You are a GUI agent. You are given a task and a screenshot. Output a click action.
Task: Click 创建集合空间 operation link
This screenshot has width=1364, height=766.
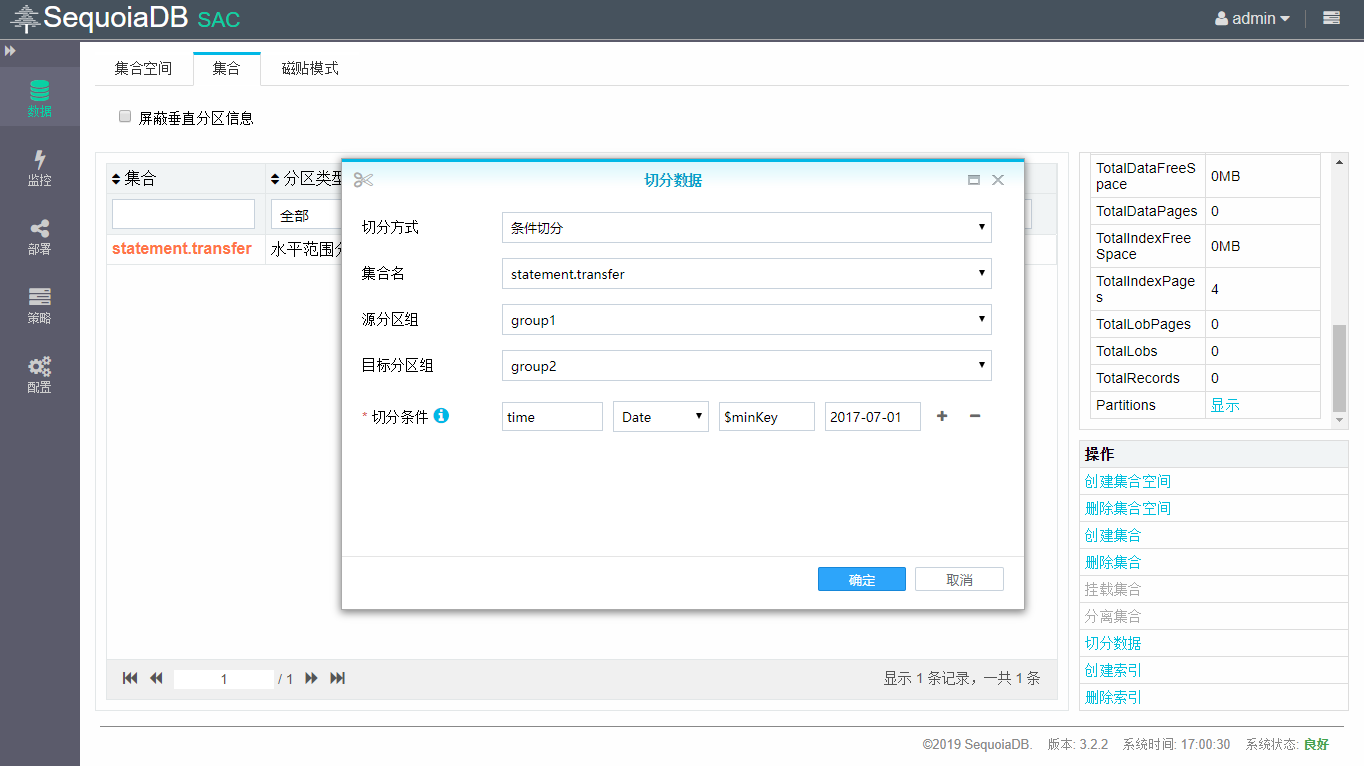coord(1128,481)
